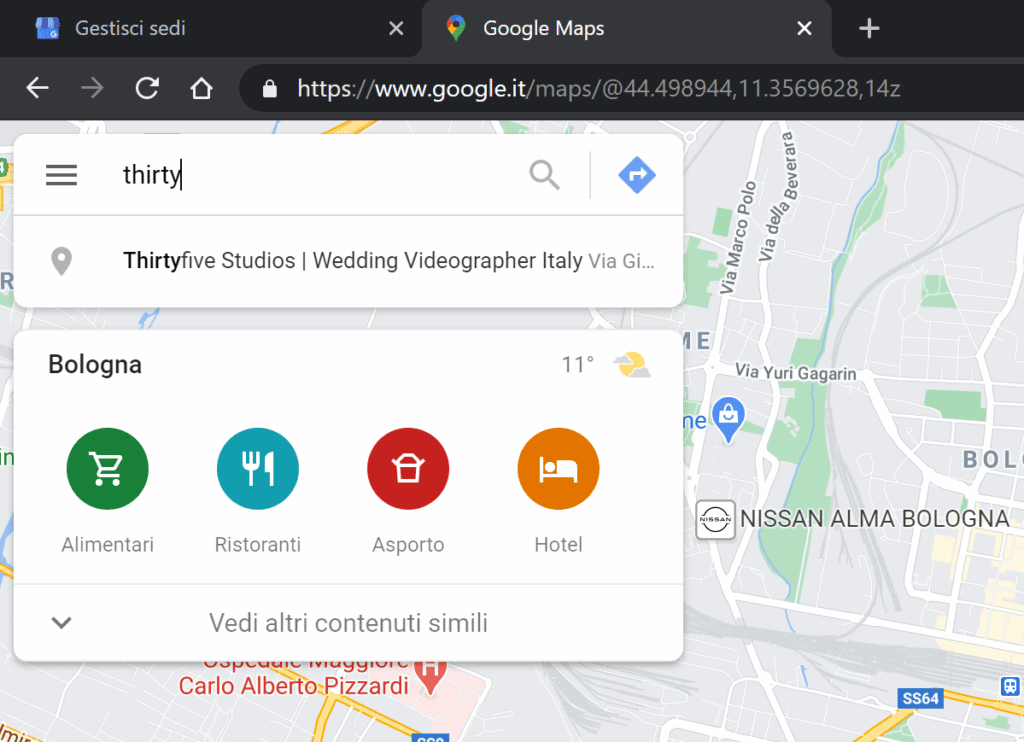Select the Hotel bed icon
The height and width of the screenshot is (742, 1024).
pos(558,469)
